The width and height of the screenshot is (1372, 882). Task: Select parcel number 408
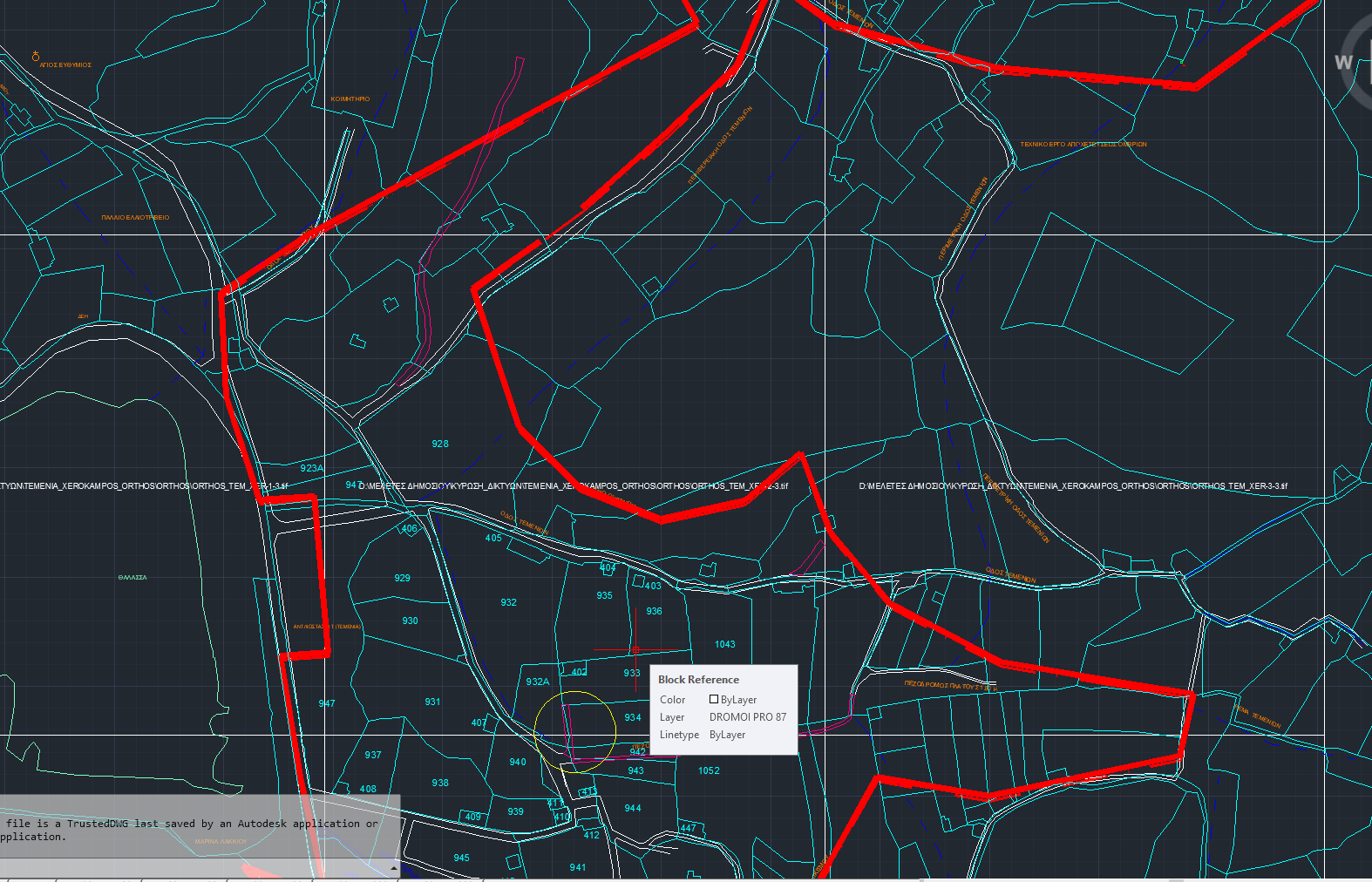click(368, 789)
